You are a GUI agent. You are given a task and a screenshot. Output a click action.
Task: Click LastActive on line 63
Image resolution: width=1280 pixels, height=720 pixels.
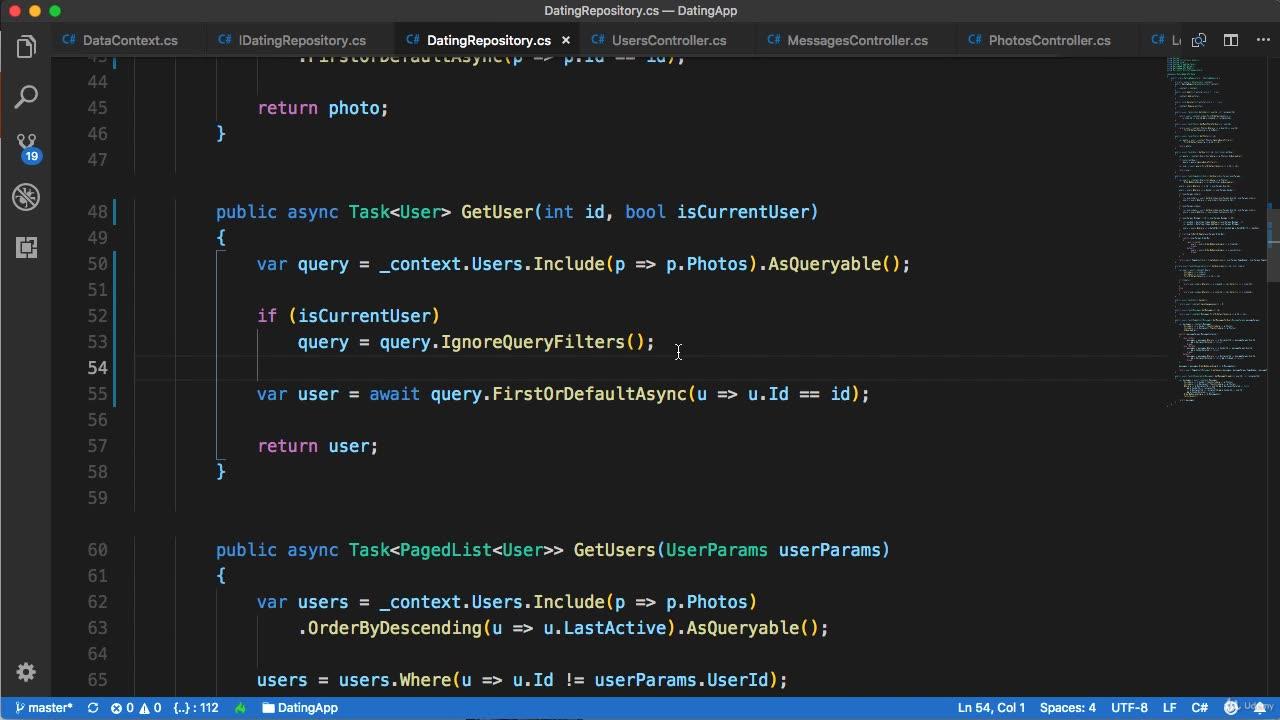coord(614,628)
